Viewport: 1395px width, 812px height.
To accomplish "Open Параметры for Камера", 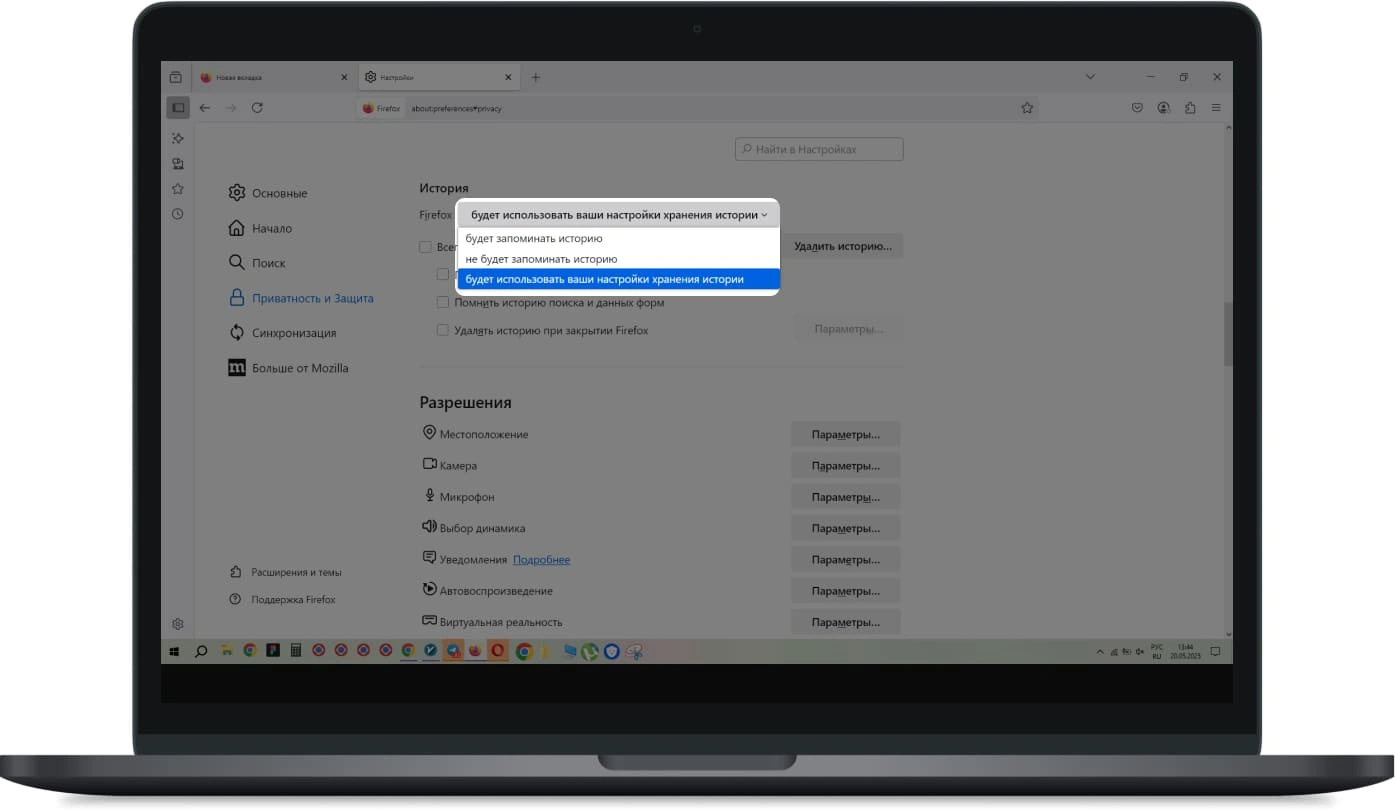I will (846, 465).
